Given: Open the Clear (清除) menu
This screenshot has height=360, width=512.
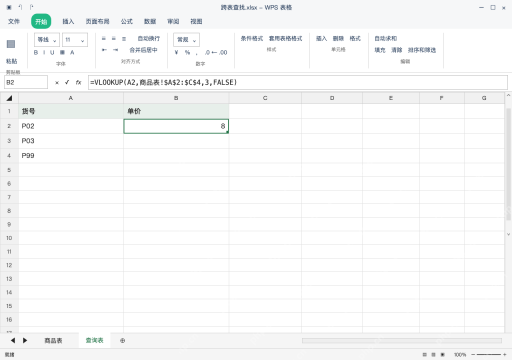Looking at the screenshot, I should pyautogui.click(x=397, y=50).
